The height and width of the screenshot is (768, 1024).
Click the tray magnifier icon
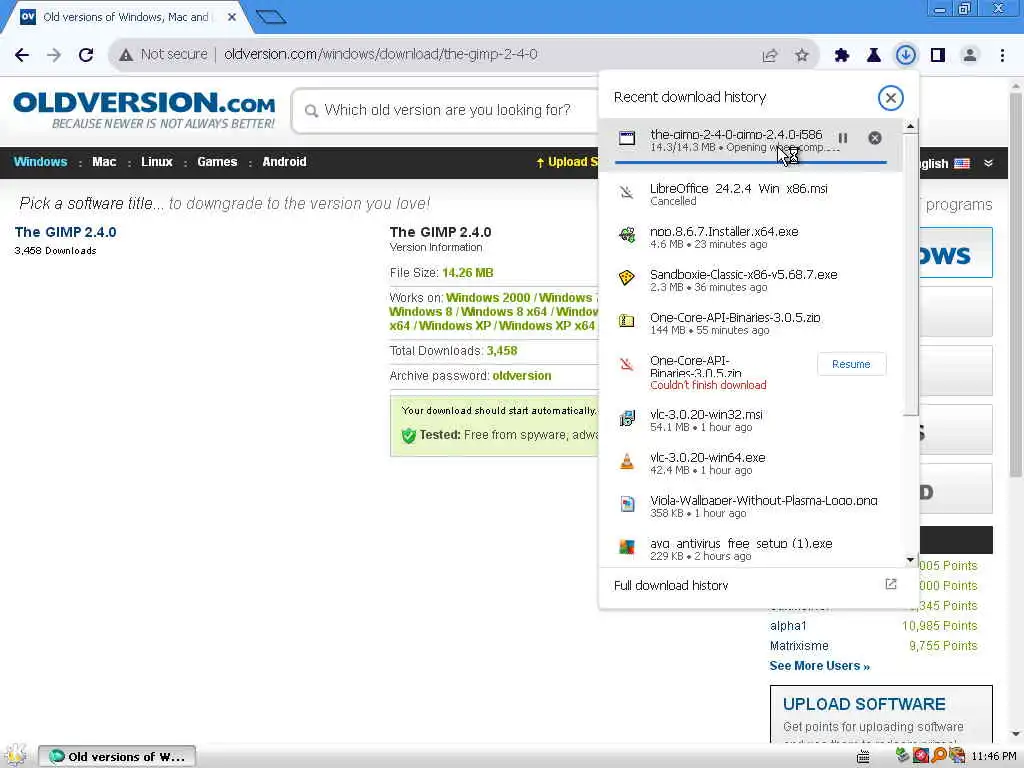(939, 756)
